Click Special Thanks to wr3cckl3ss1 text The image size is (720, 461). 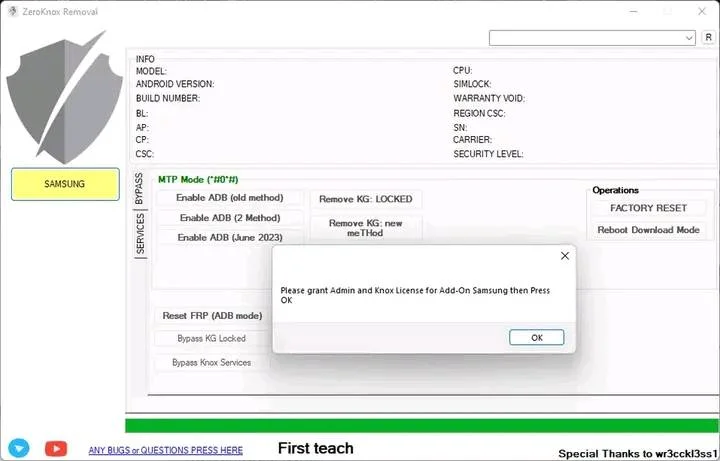coord(638,454)
